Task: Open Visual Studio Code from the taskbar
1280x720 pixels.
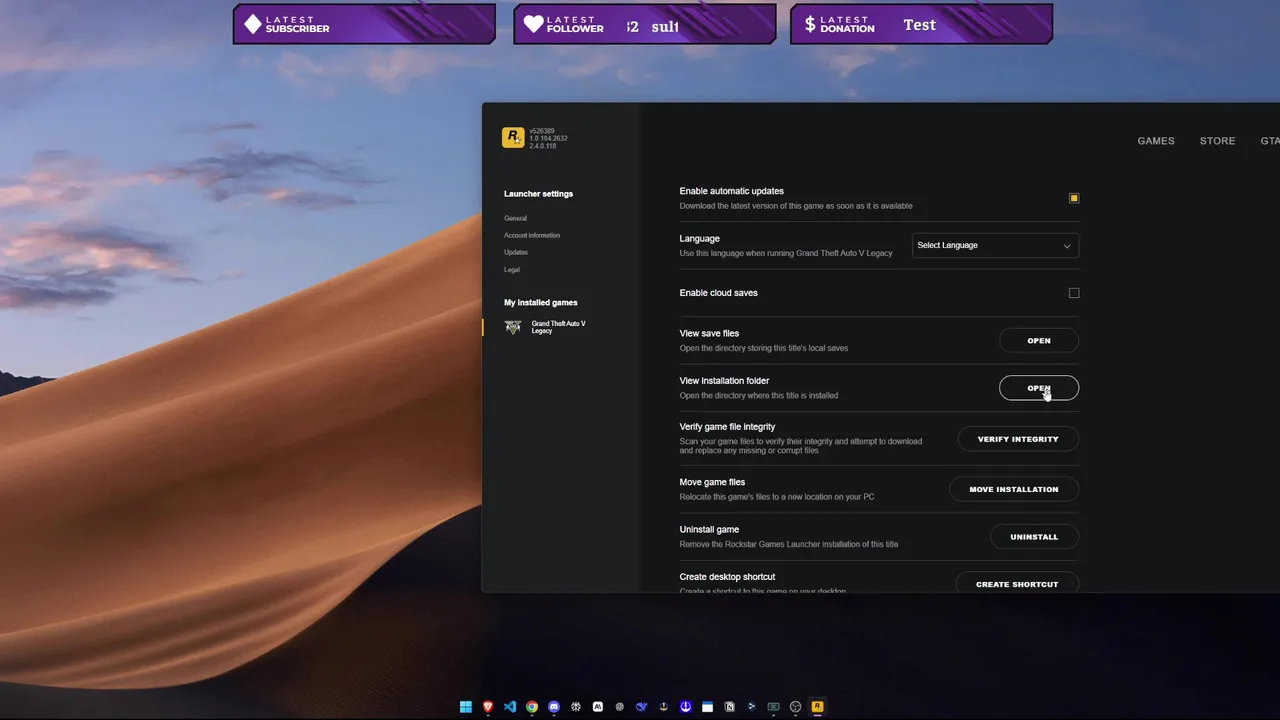Action: pos(510,707)
